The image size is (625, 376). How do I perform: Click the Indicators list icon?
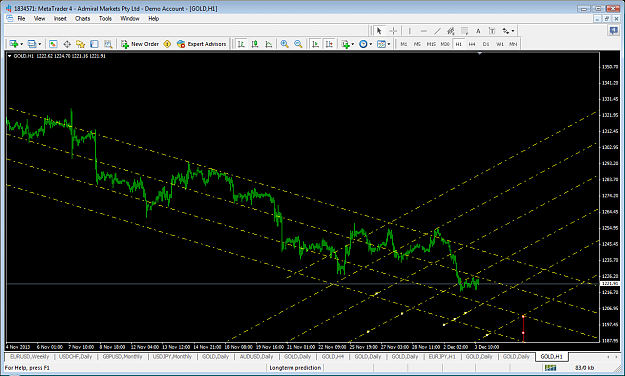pos(345,44)
